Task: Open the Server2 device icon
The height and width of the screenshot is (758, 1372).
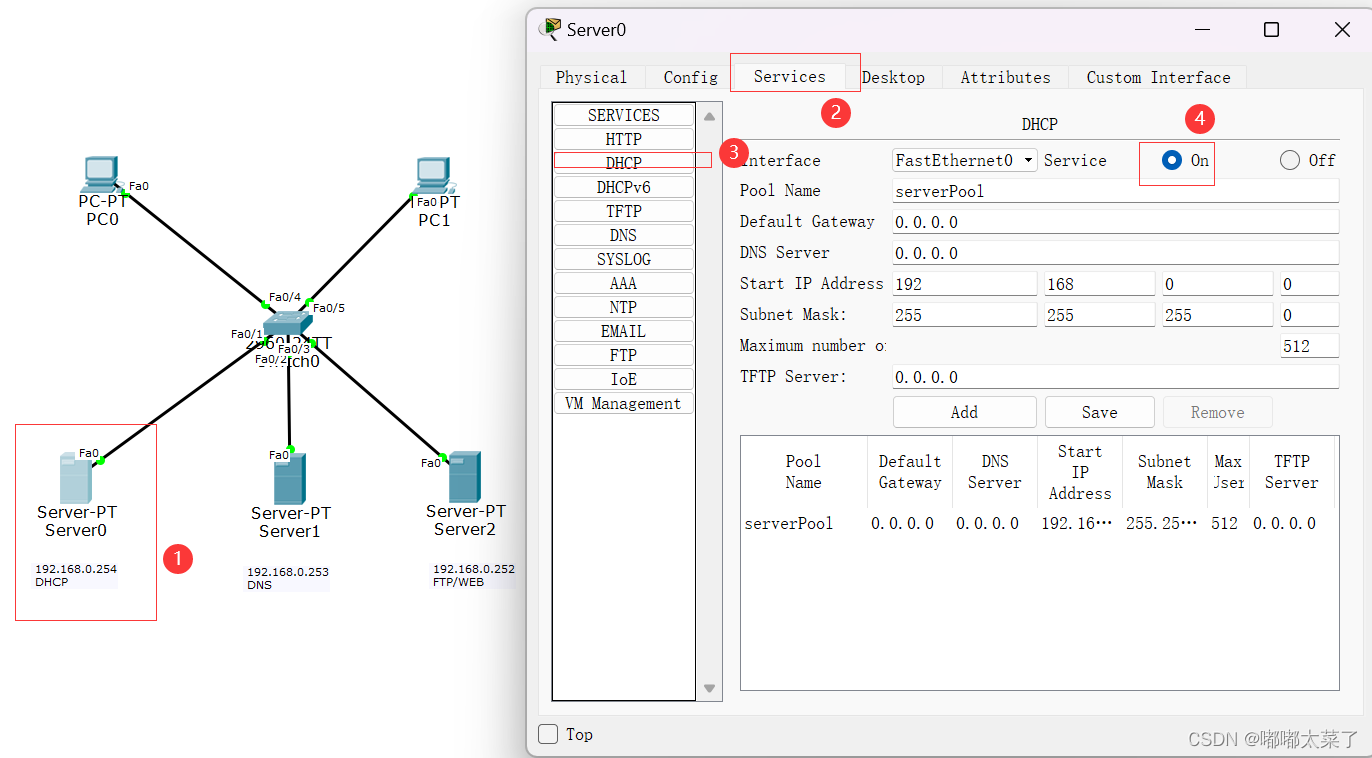Action: click(465, 477)
